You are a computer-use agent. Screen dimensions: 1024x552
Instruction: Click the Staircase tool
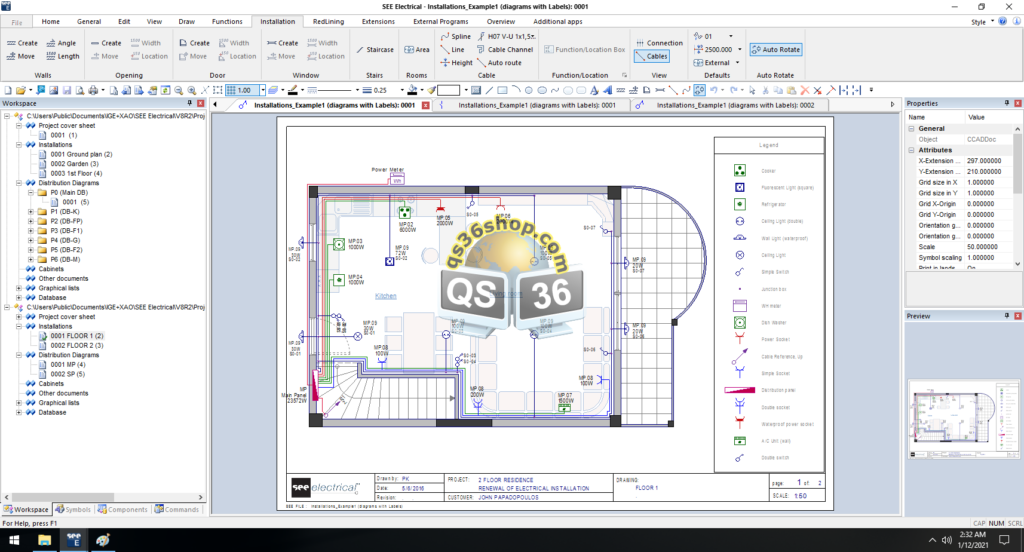click(x=375, y=50)
